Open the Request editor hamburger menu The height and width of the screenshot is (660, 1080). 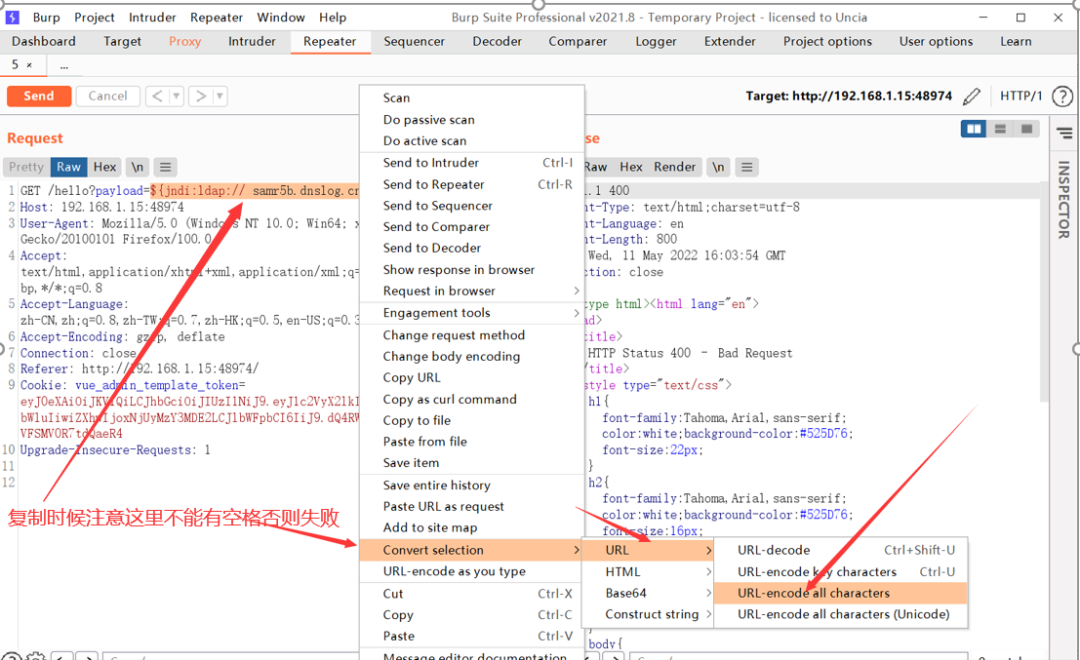(165, 167)
